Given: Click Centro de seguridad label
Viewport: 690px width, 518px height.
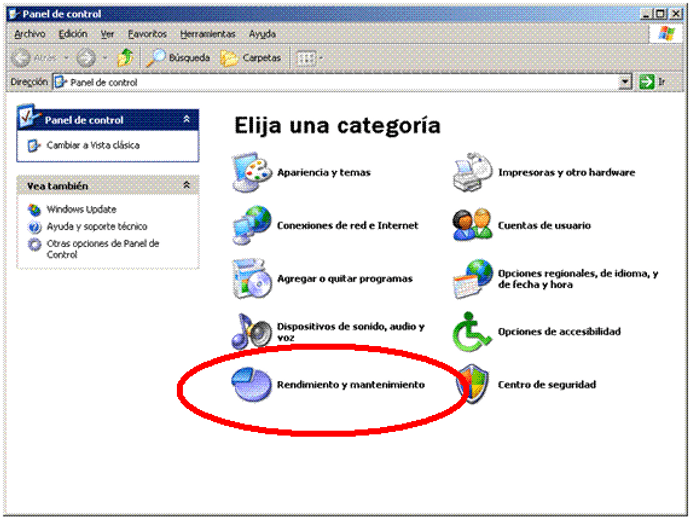Looking at the screenshot, I should 547,384.
